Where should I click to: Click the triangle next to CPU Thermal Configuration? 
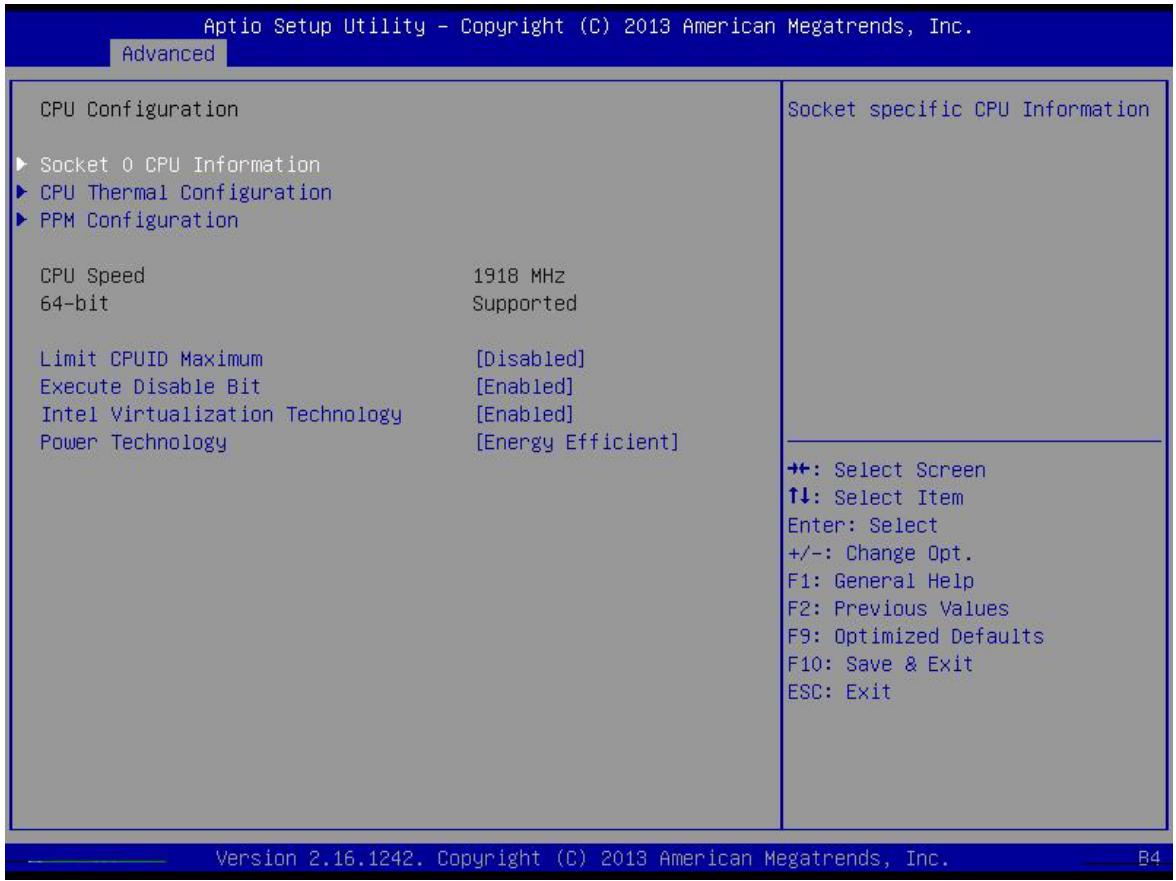[22, 192]
